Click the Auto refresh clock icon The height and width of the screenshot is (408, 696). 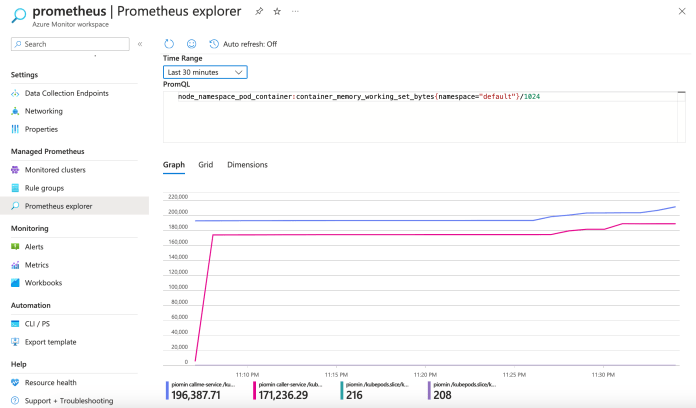coord(214,44)
